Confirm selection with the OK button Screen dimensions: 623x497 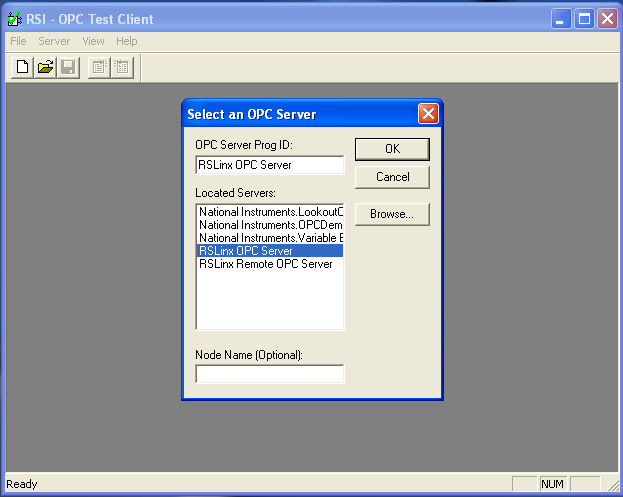(392, 149)
